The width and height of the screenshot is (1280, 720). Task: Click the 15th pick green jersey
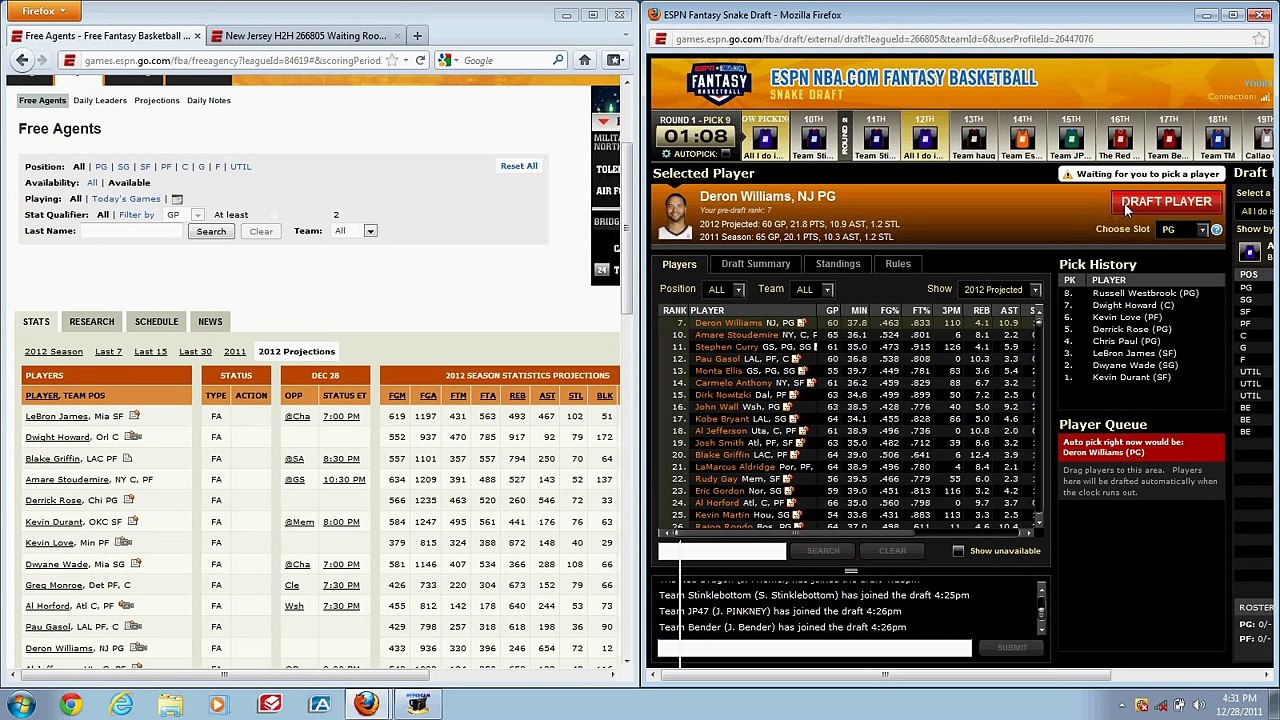point(1071,139)
